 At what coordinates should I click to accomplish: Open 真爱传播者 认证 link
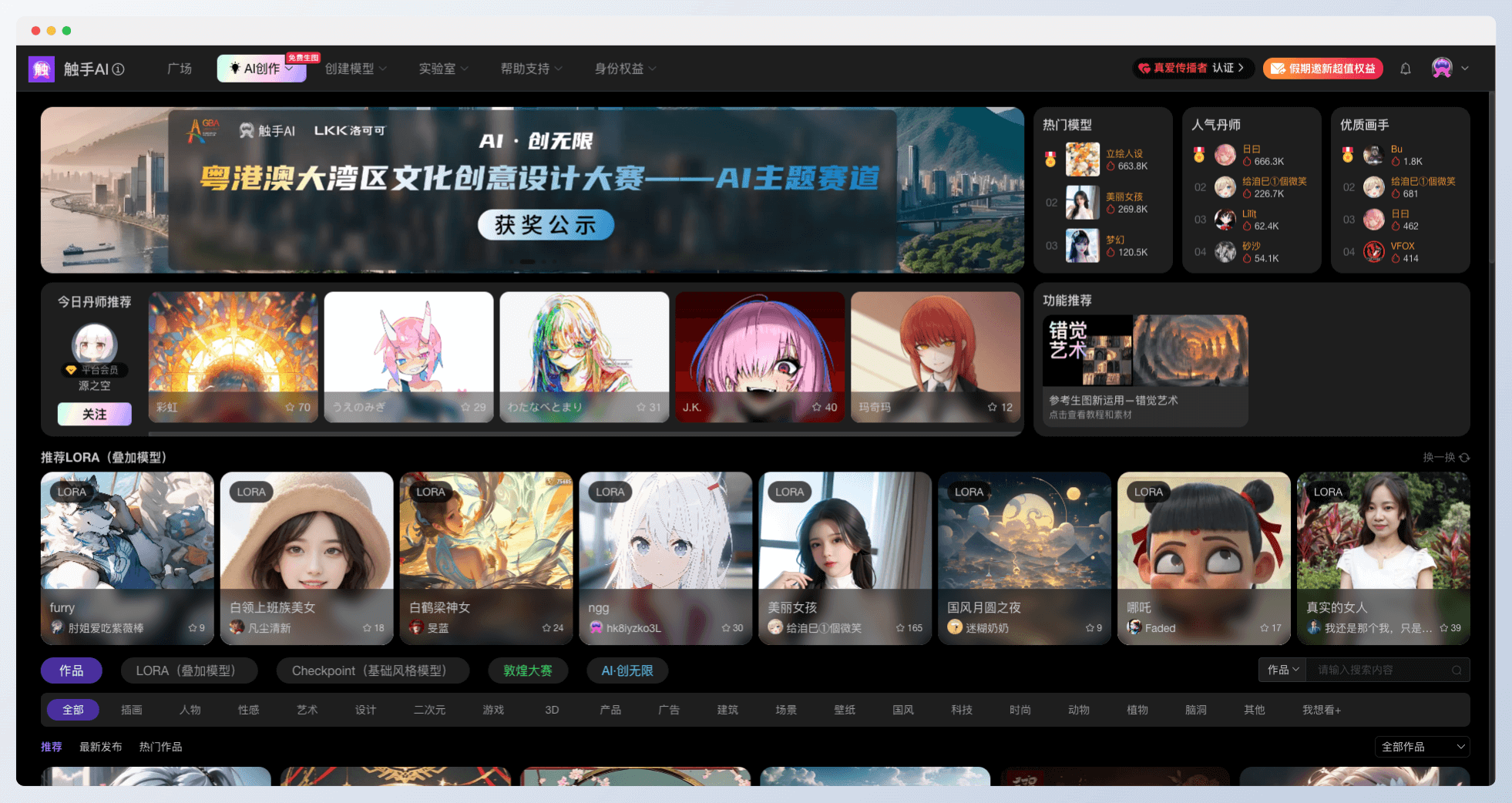[x=1193, y=68]
